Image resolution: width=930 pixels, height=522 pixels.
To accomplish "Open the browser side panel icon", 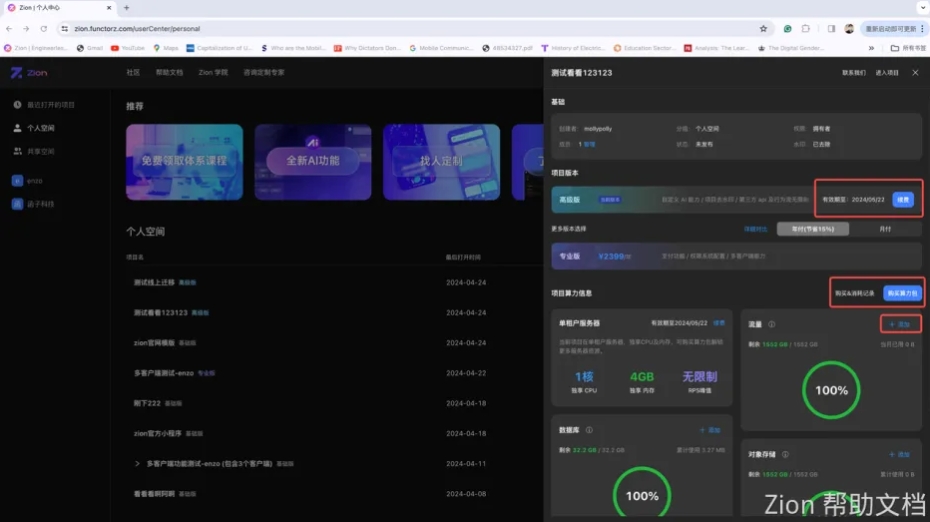I will click(831, 28).
